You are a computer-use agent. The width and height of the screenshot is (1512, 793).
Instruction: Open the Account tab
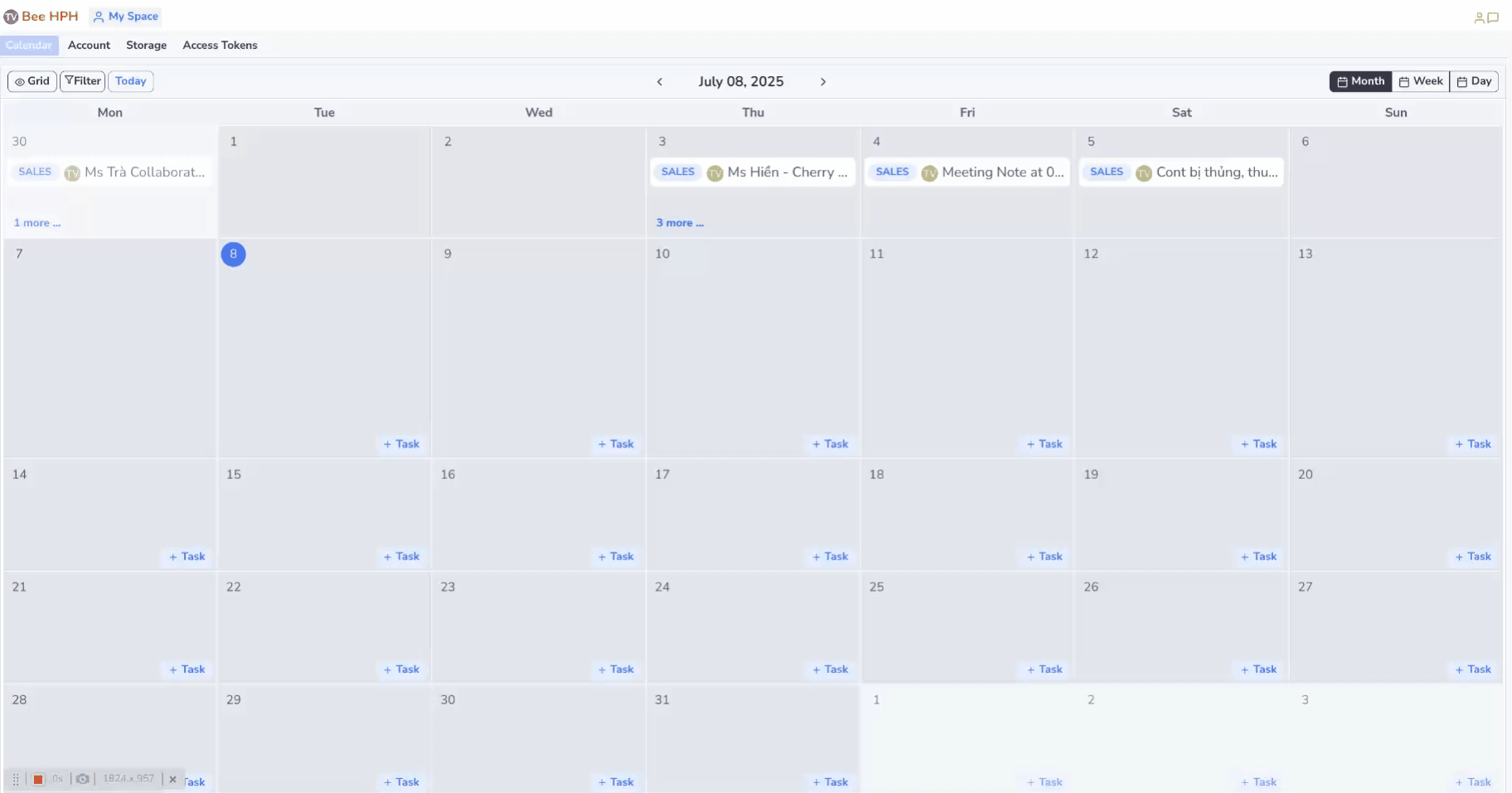89,45
